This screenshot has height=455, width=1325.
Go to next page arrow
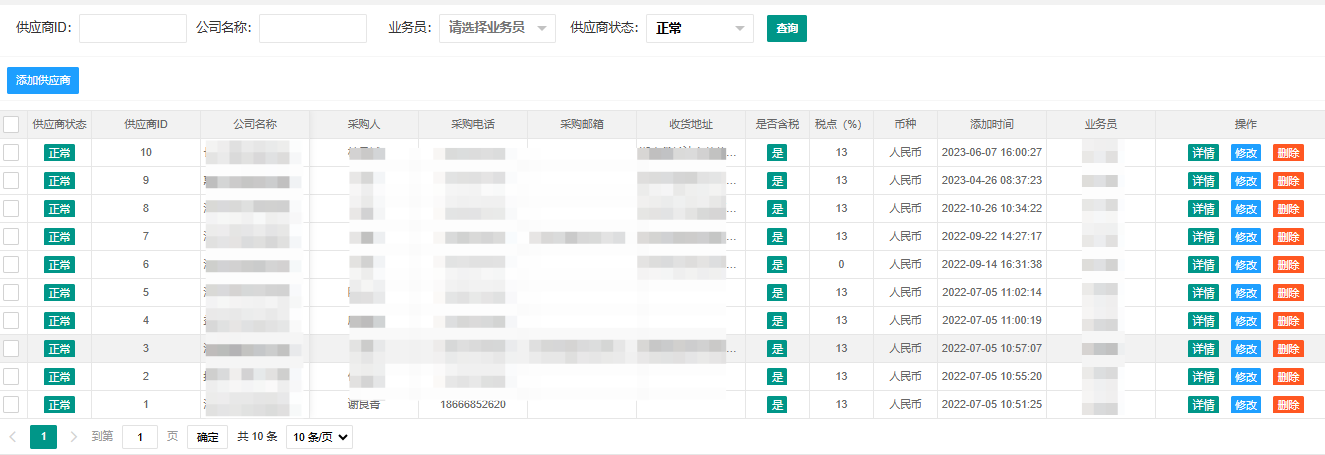click(x=73, y=437)
